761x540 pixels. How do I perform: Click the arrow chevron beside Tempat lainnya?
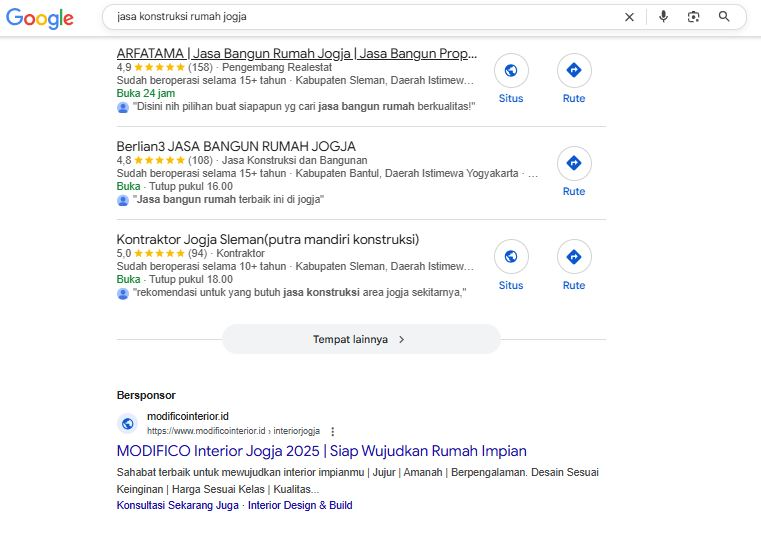click(x=401, y=340)
